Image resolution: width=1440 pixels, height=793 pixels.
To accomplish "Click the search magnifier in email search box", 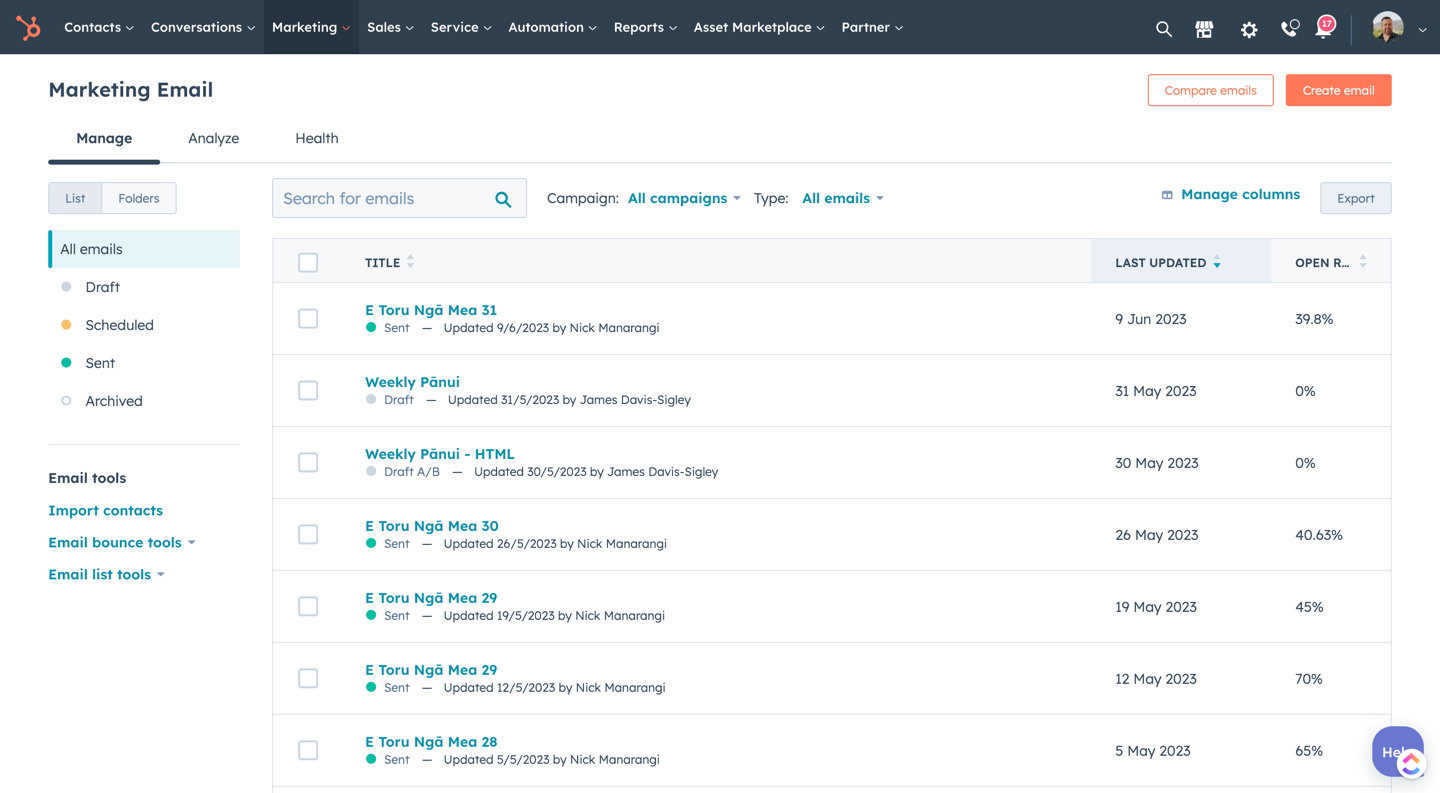I will (503, 199).
